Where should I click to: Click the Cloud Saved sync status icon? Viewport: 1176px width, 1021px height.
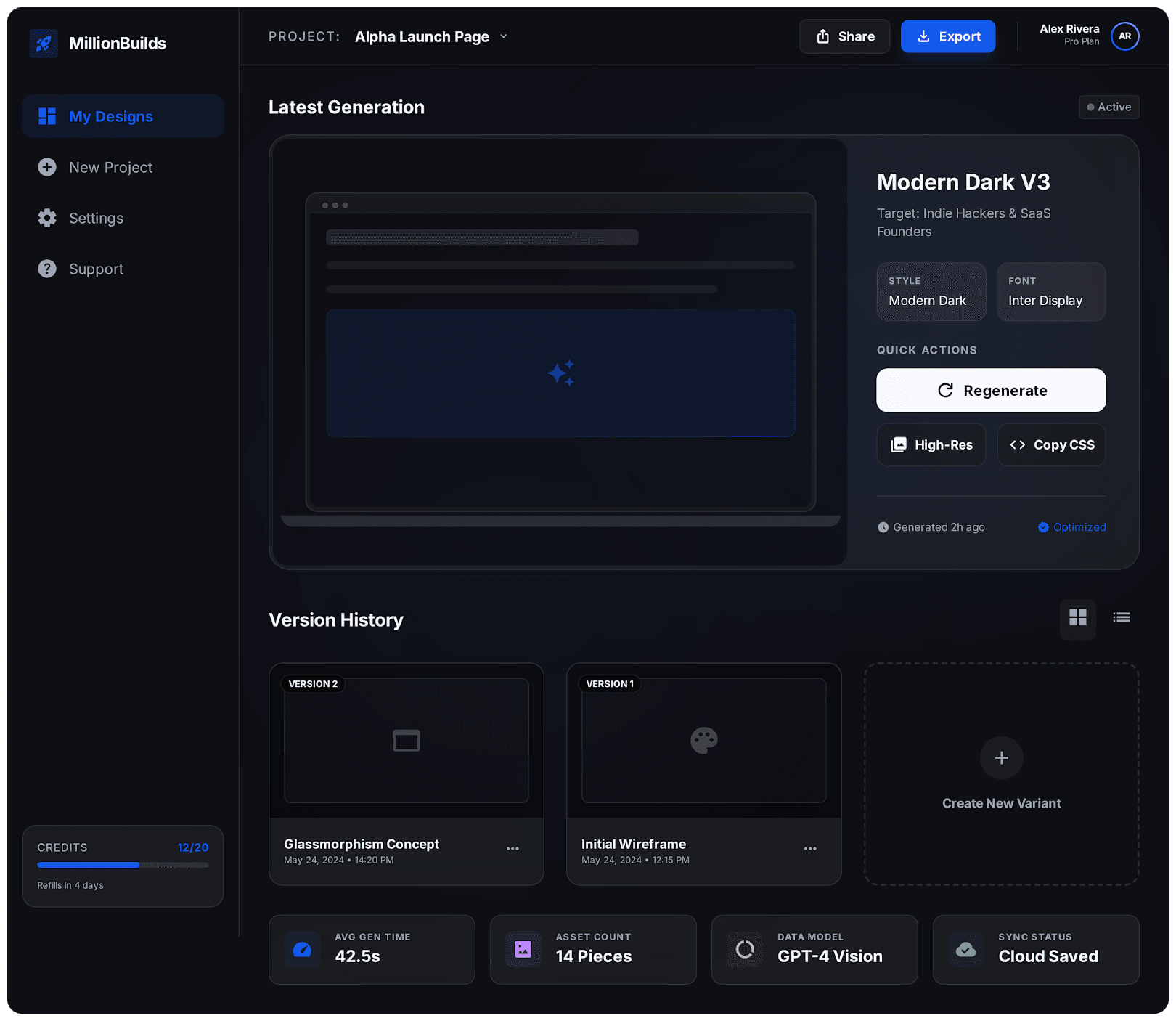coord(965,949)
